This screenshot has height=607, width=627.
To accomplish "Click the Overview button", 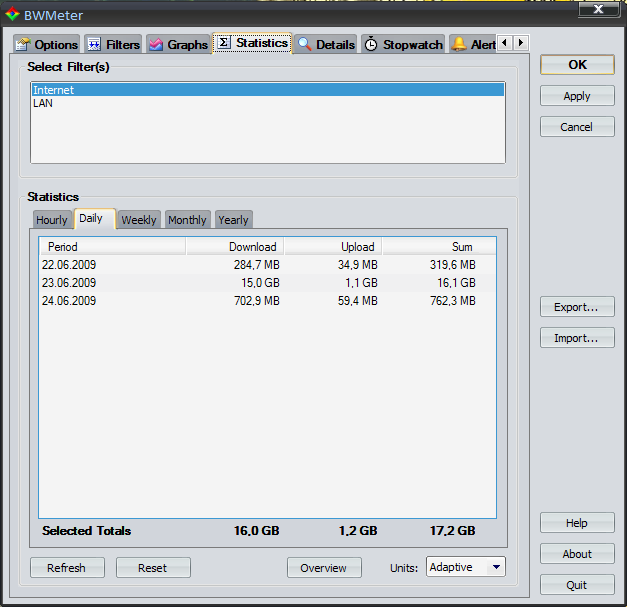I will pyautogui.click(x=324, y=567).
